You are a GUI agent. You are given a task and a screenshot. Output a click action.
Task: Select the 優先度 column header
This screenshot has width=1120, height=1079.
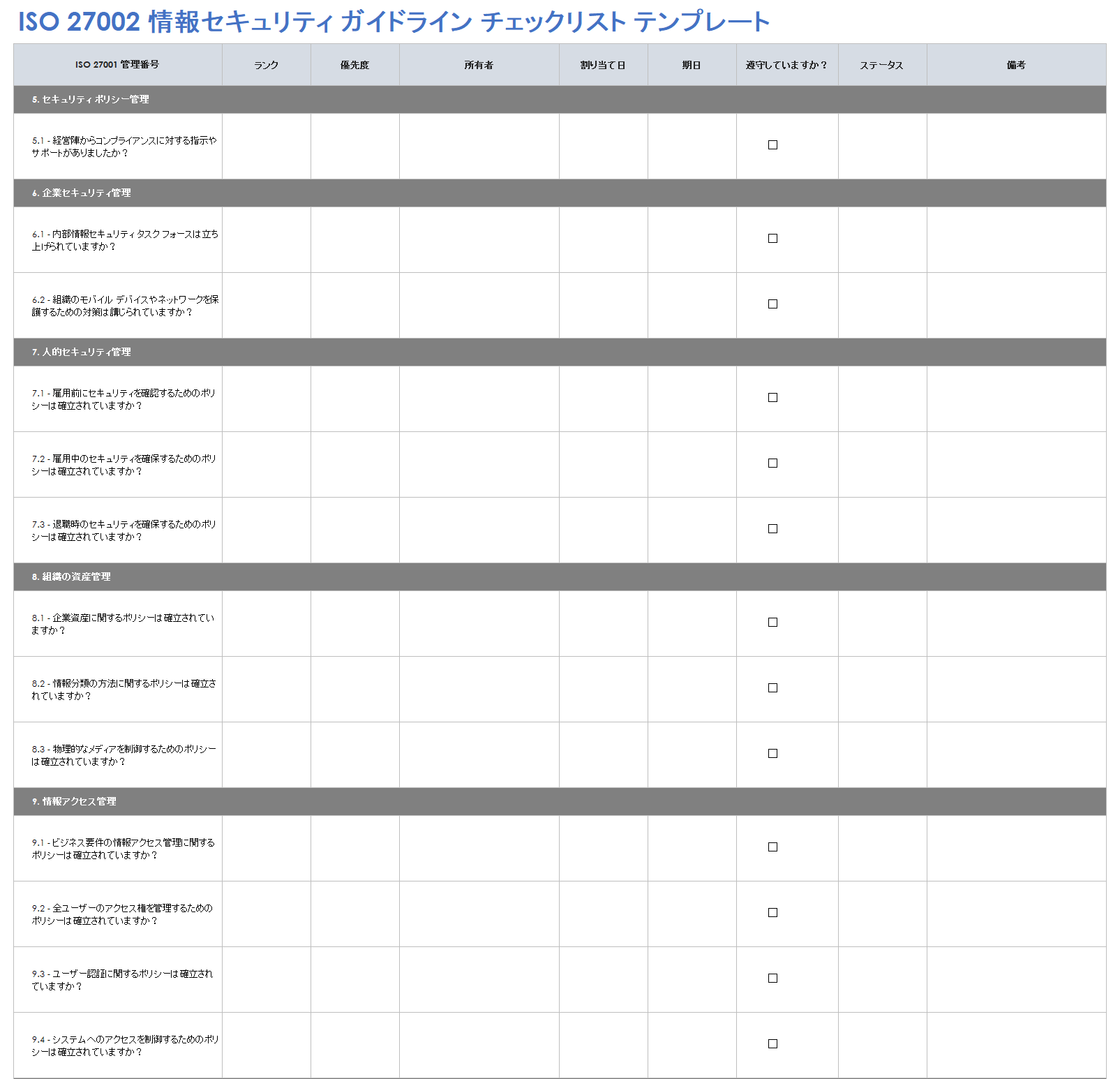tap(355, 65)
